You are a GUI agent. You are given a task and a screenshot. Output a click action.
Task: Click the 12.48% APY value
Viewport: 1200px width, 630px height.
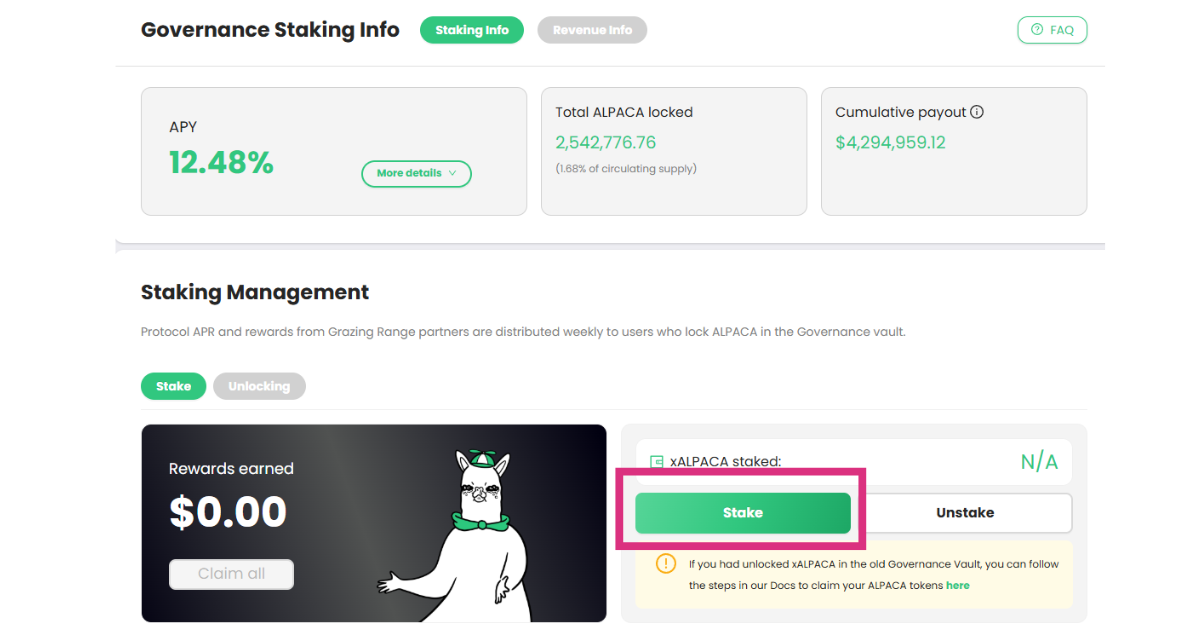(x=221, y=162)
